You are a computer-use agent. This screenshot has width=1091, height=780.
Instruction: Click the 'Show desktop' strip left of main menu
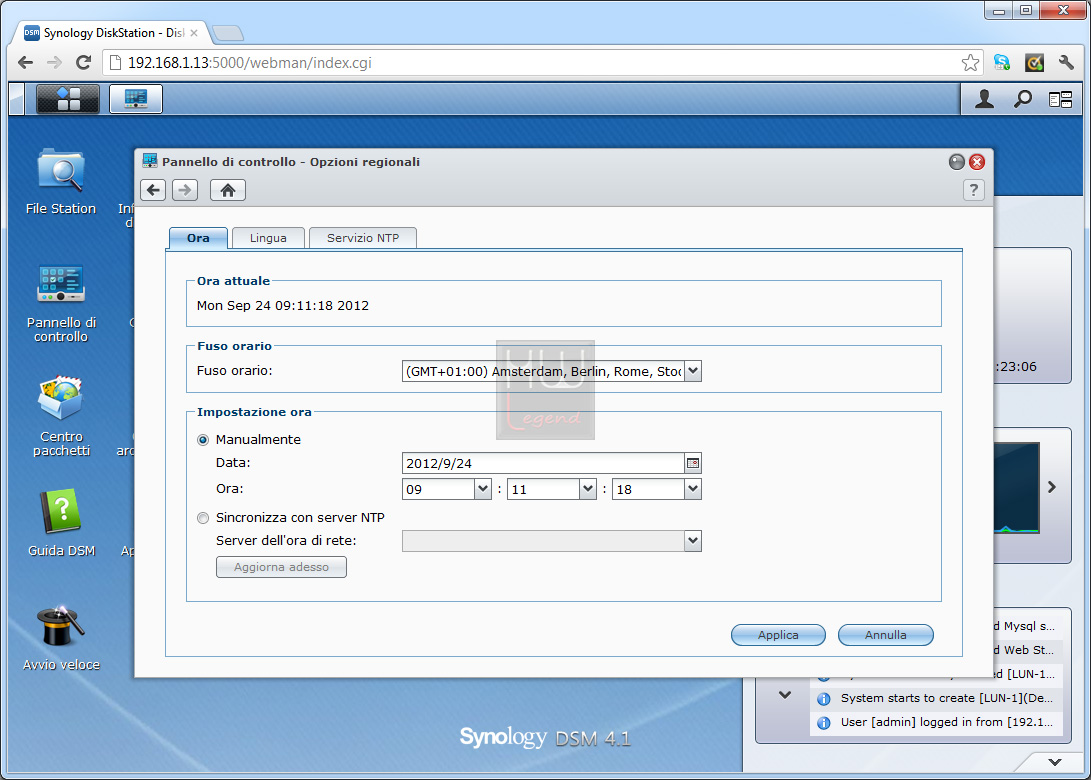click(17, 99)
